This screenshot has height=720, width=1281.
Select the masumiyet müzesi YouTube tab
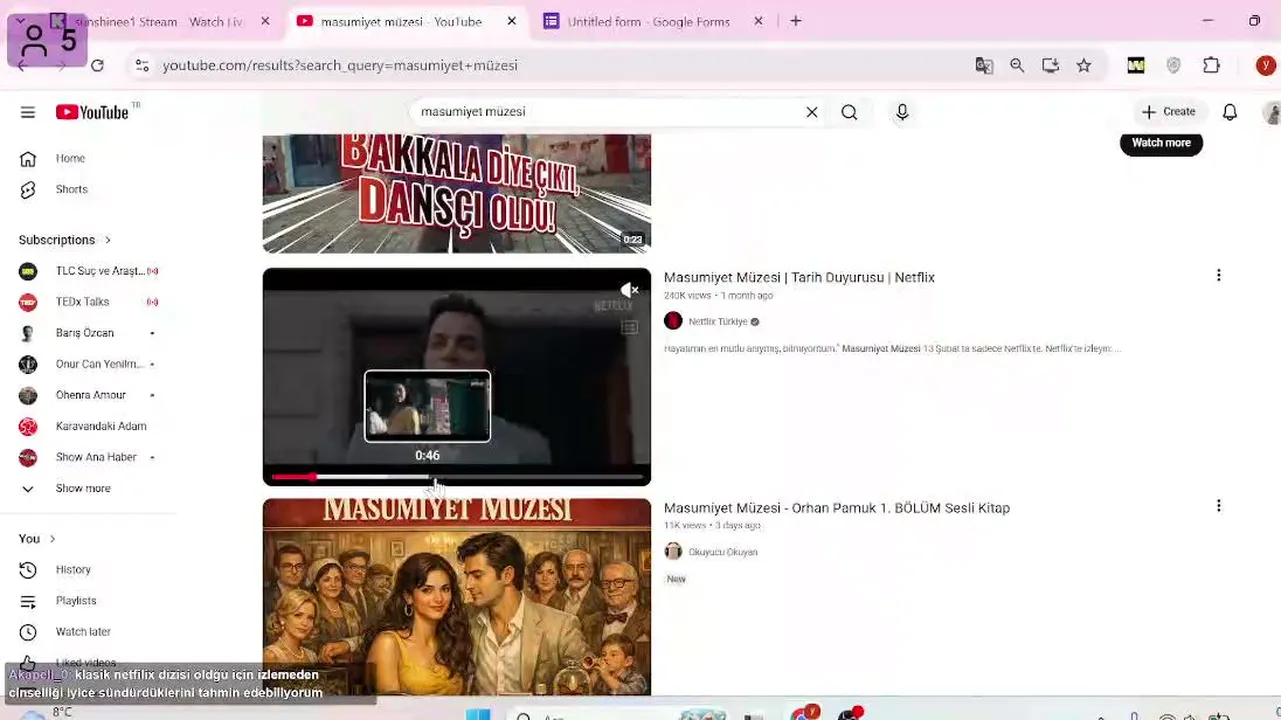401,21
